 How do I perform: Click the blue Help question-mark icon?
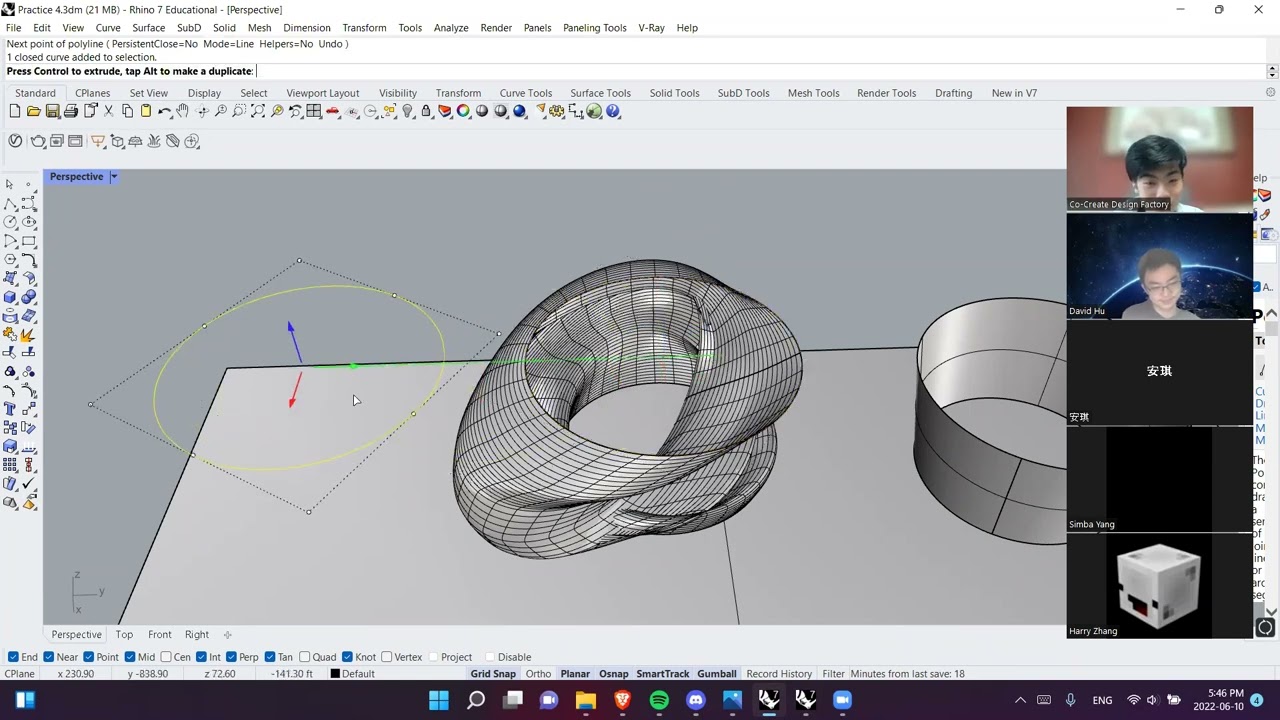click(612, 111)
